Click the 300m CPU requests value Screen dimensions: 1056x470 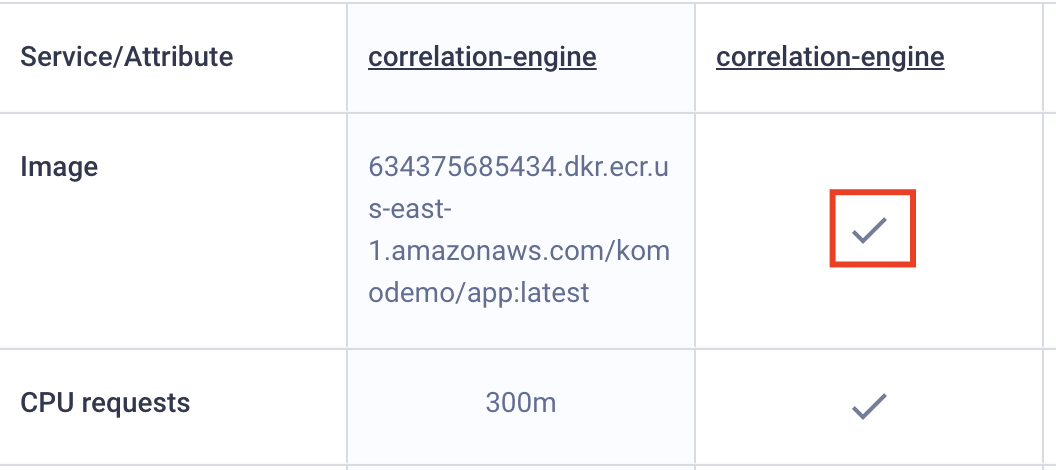pyautogui.click(x=521, y=403)
